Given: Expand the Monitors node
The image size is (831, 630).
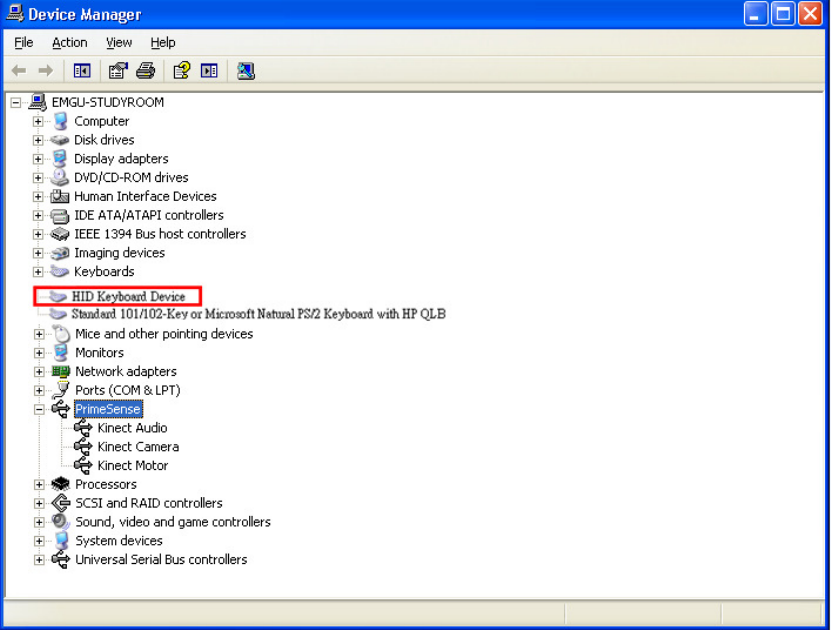Looking at the screenshot, I should (x=39, y=352).
